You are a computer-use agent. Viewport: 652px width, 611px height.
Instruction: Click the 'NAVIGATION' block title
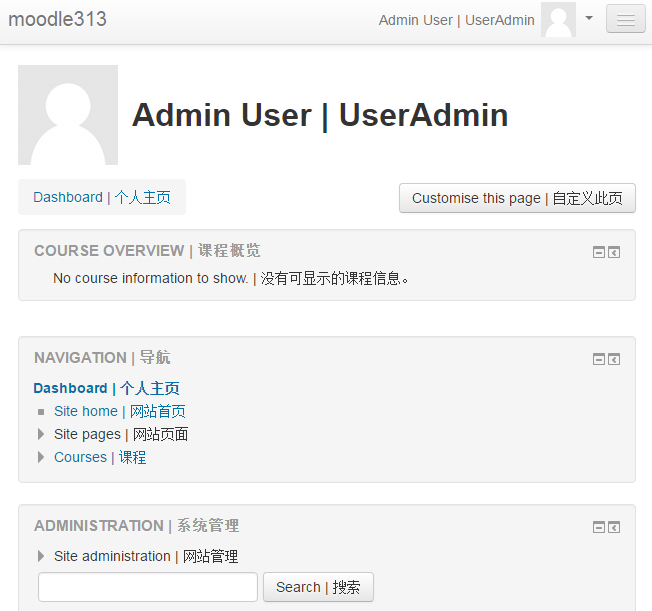(102, 358)
